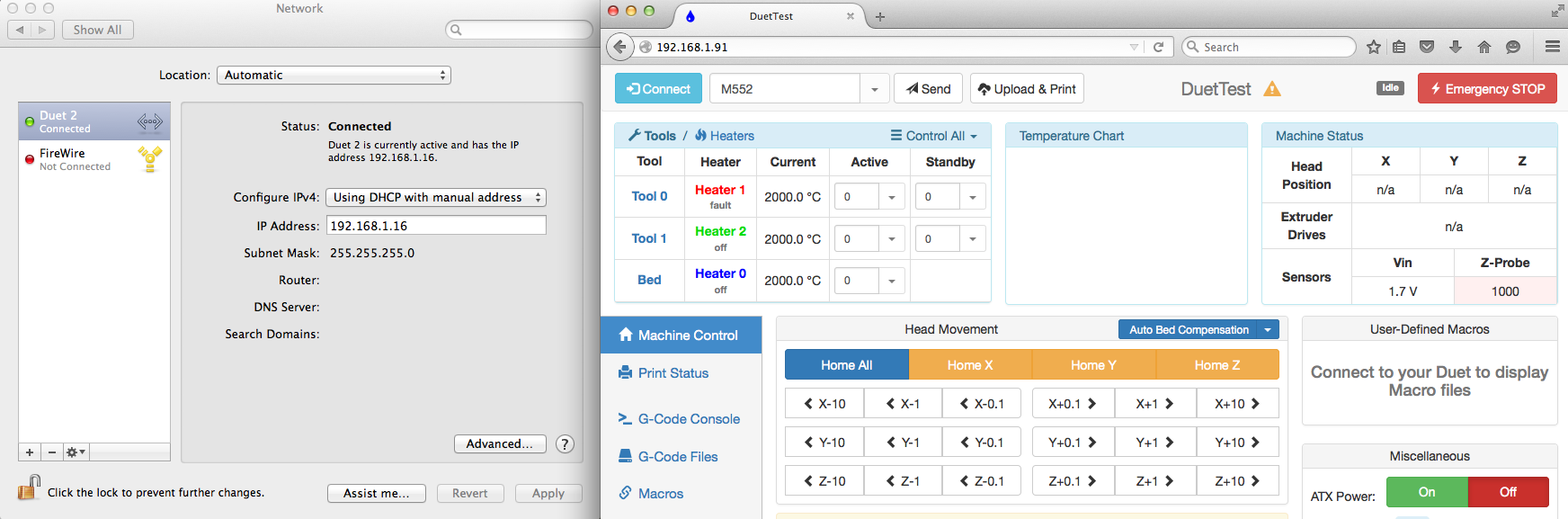The height and width of the screenshot is (519, 1568).
Task: Open the Configure IPv4 dropdown
Action: pos(435,197)
